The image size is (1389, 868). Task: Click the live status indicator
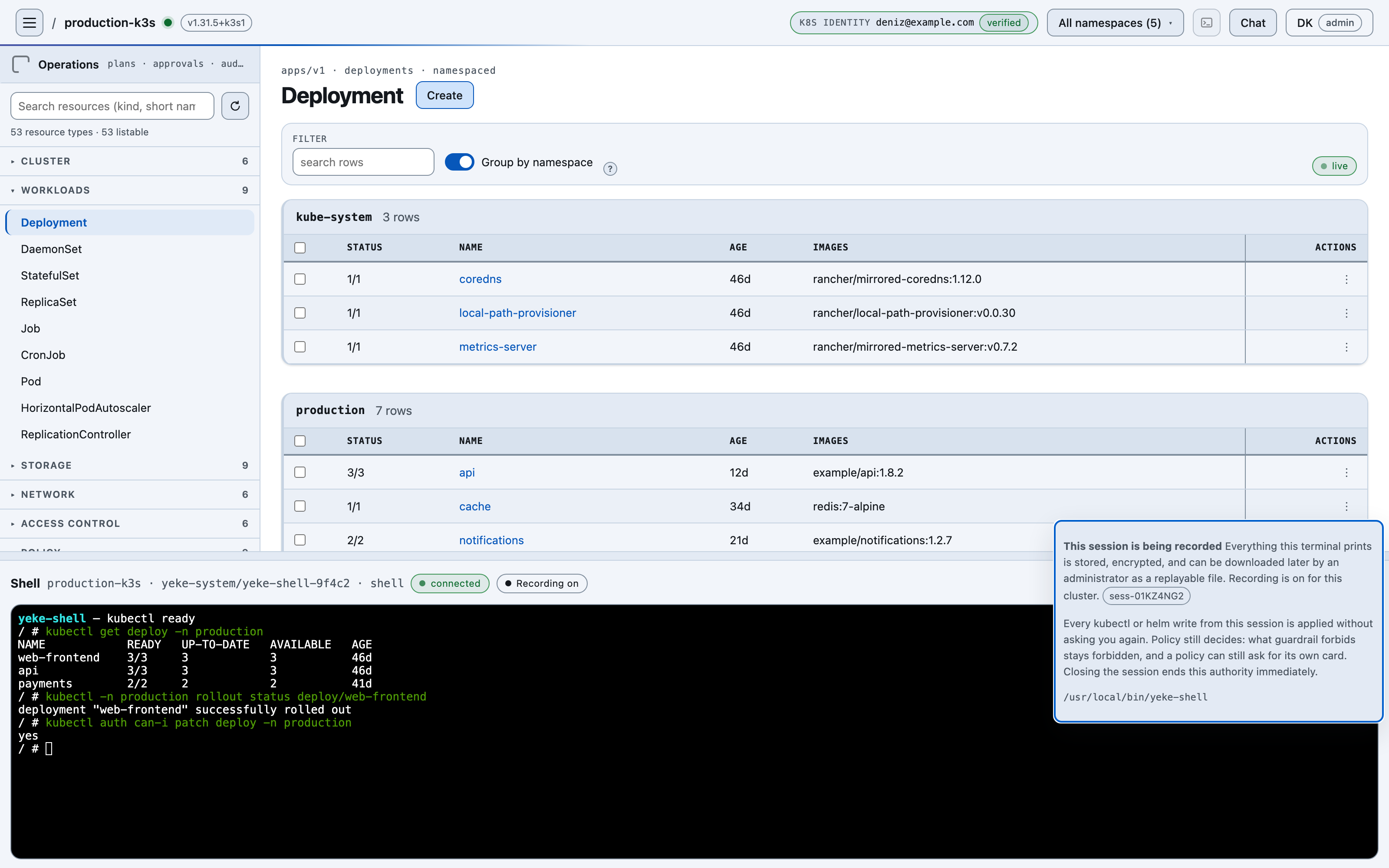click(x=1334, y=166)
